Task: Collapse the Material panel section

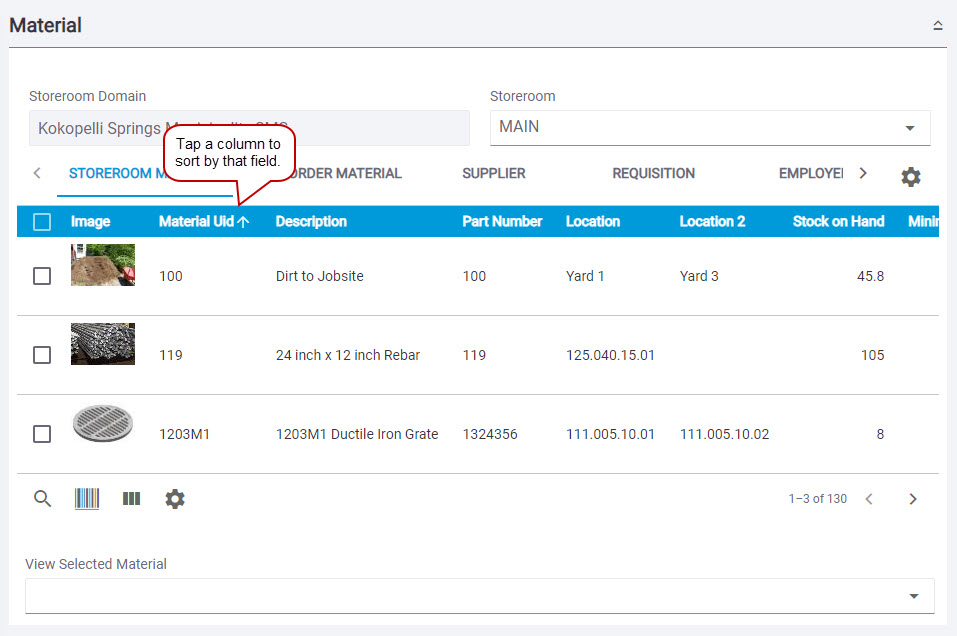Action: pos(938,26)
